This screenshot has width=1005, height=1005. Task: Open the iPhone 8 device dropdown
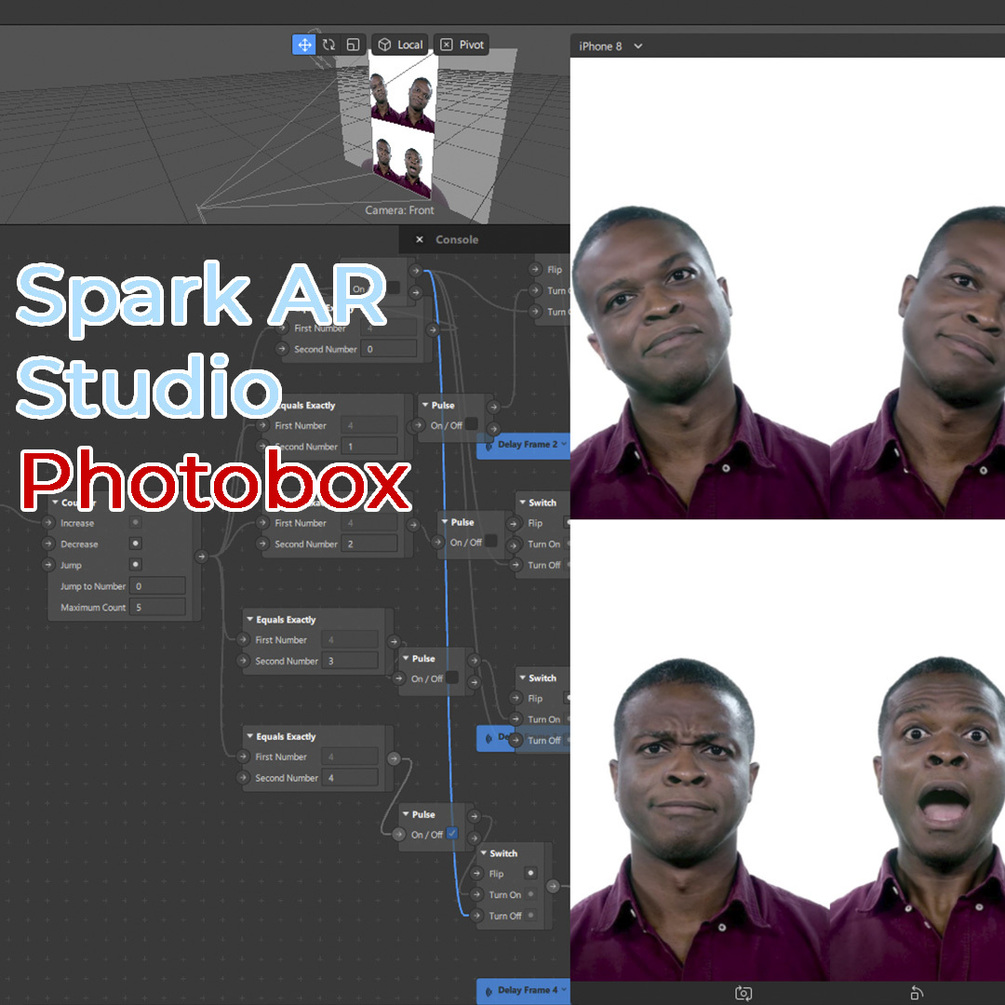(610, 46)
